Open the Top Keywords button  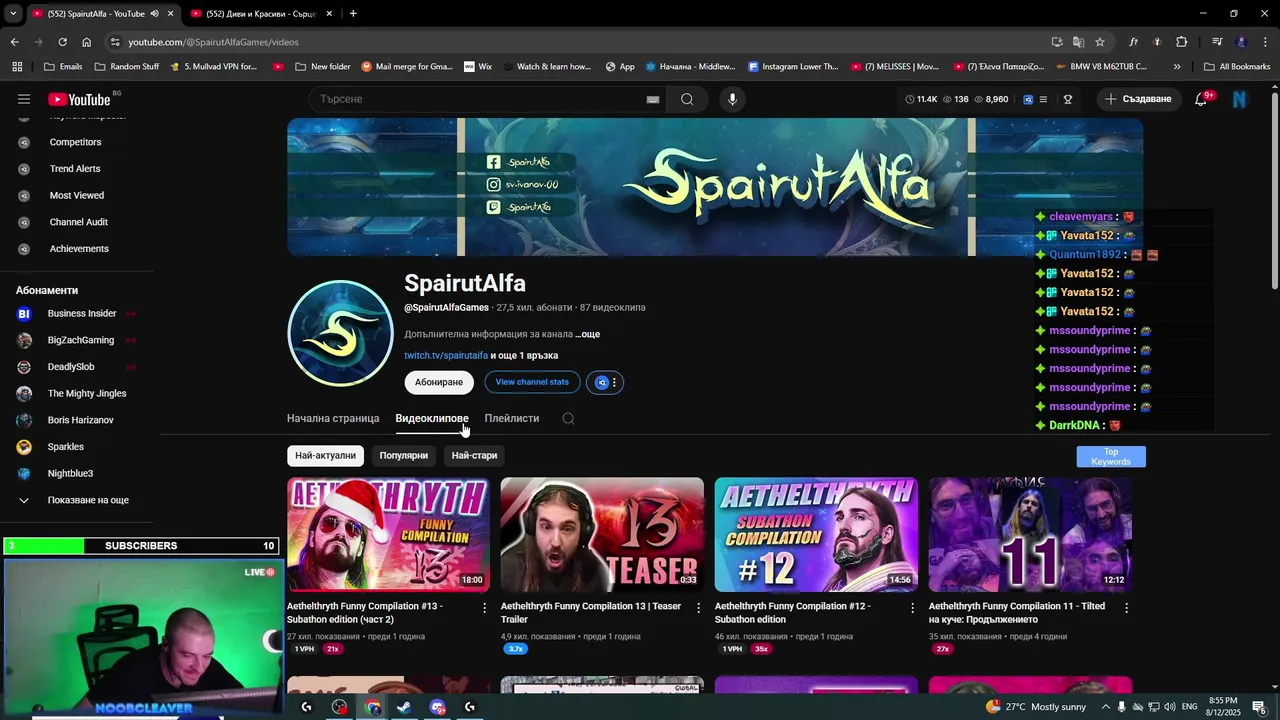pyautogui.click(x=1111, y=457)
